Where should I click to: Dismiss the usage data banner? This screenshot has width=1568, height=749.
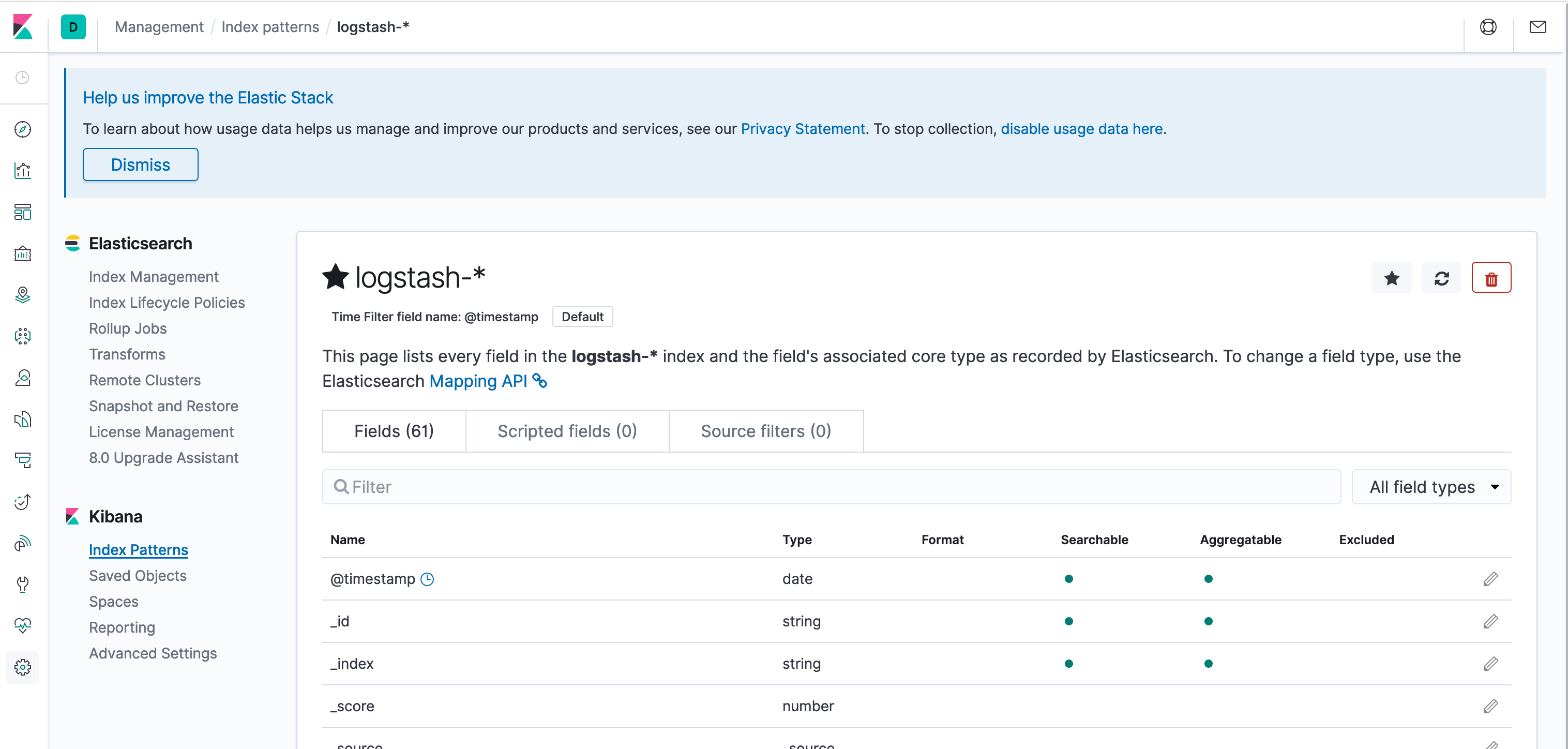coord(141,164)
